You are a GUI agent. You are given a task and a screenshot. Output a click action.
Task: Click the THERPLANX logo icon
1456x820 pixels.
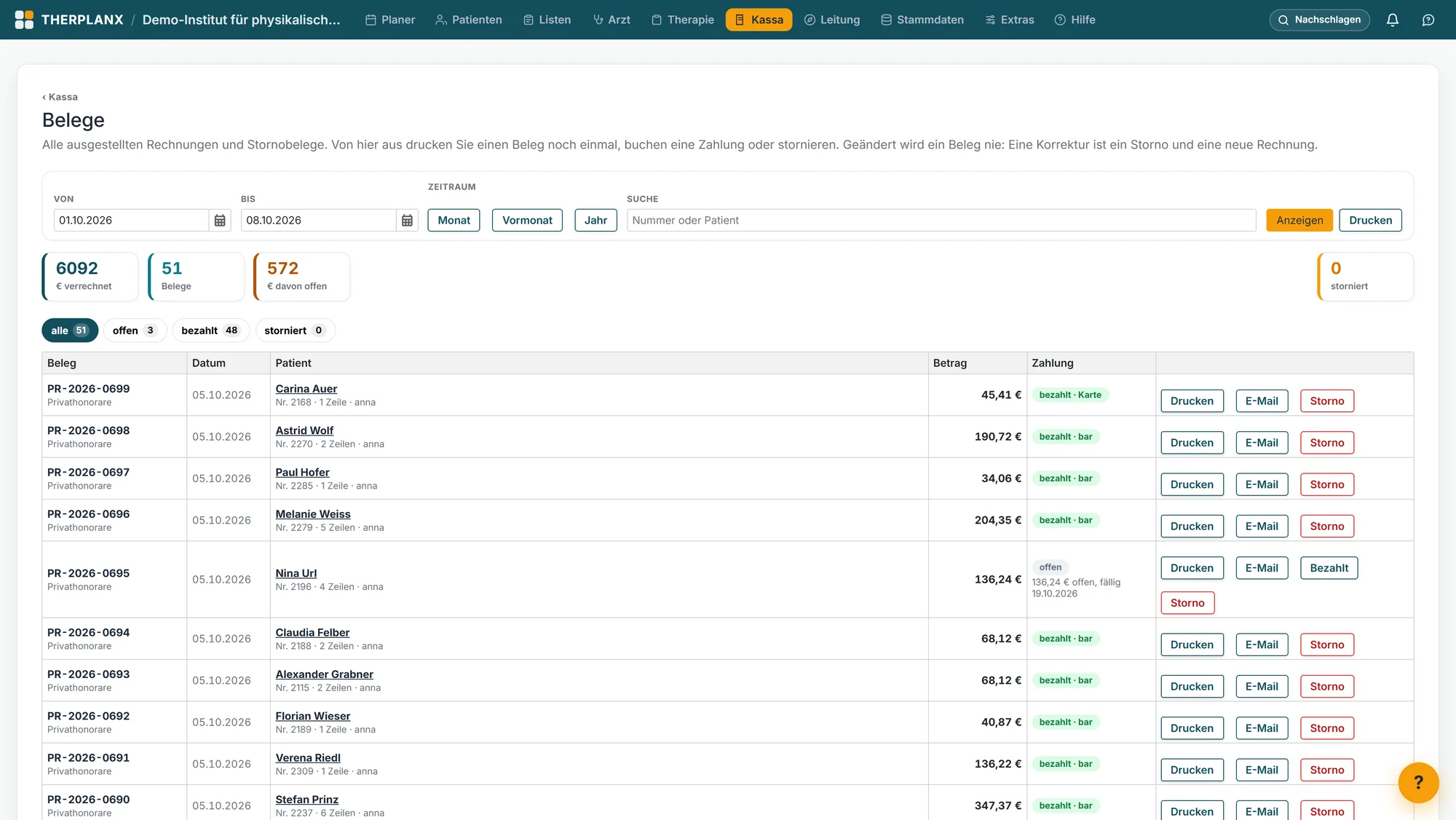click(24, 20)
